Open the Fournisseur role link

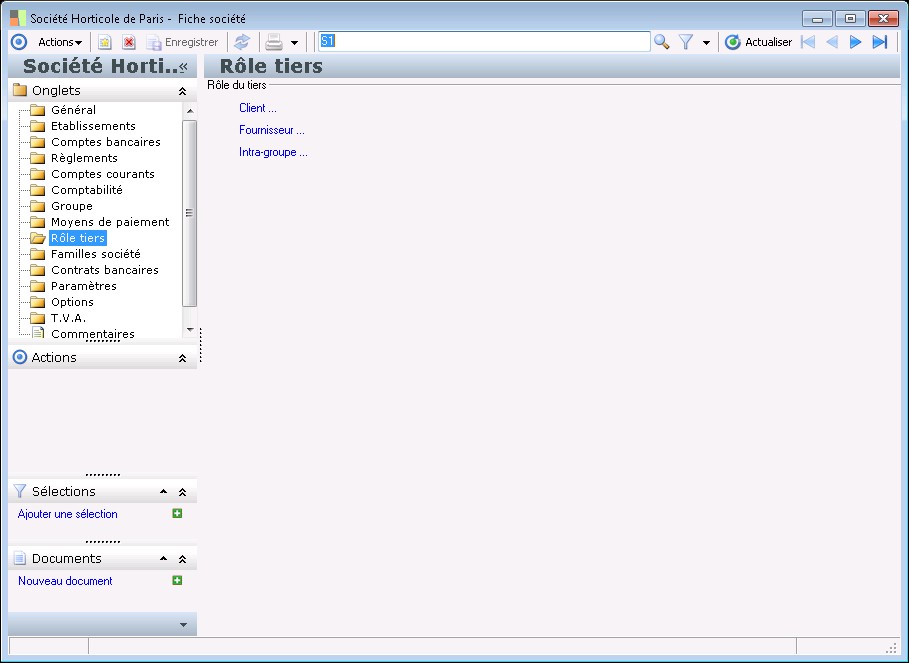(271, 130)
